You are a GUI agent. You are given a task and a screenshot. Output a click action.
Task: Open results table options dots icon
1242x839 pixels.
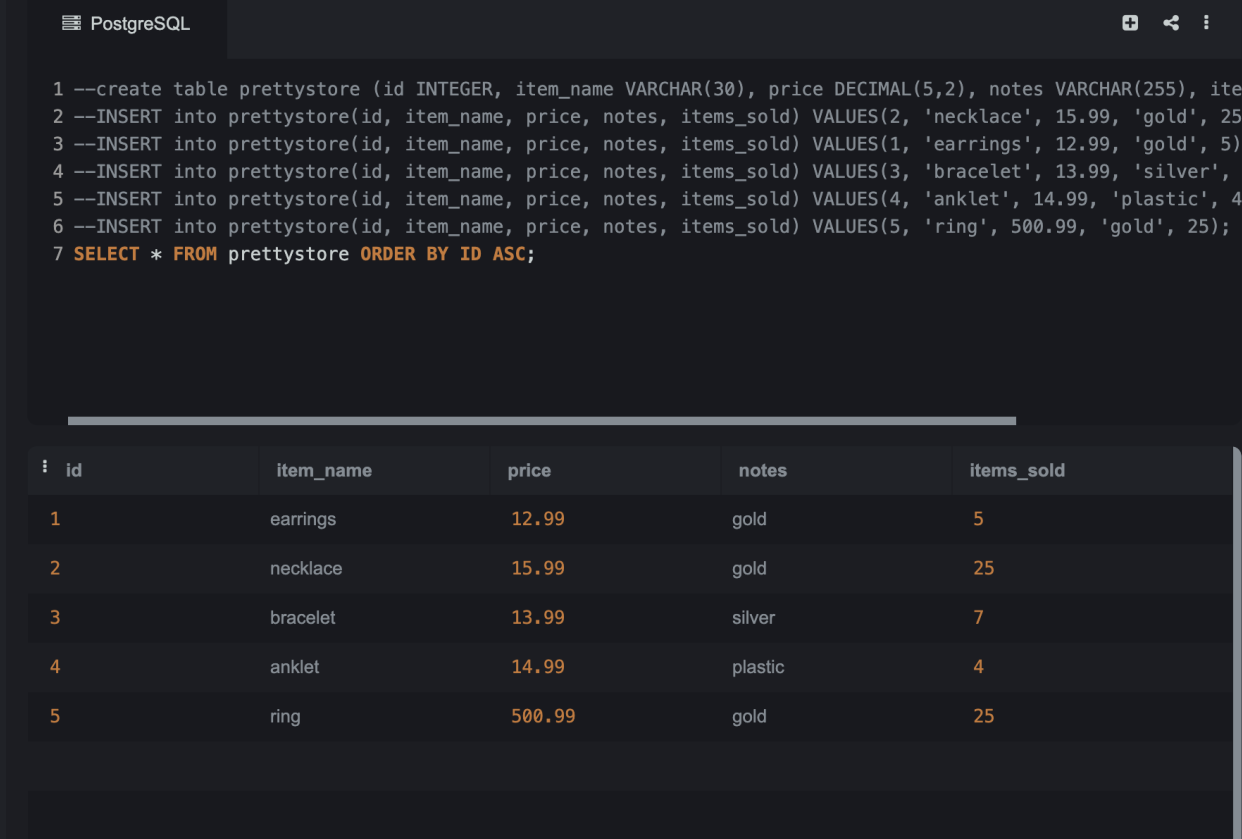point(45,467)
